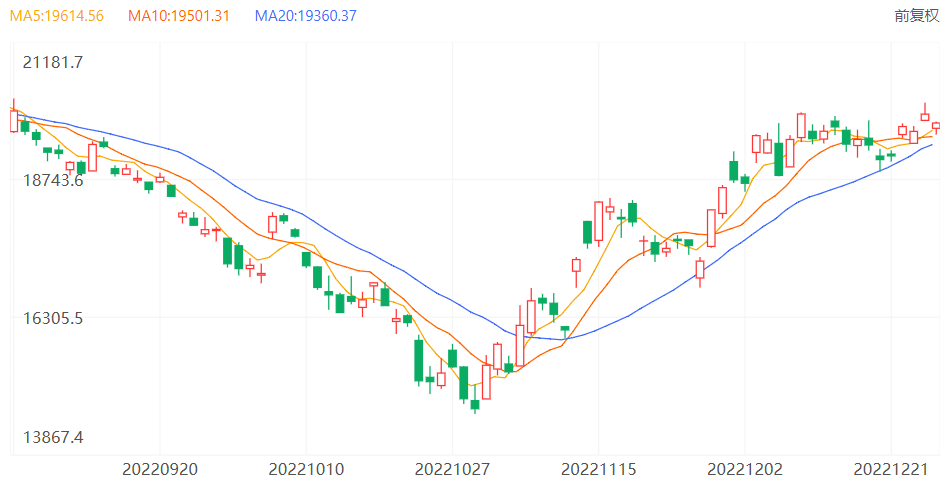Viewport: 946px width, 481px height.
Task: Click the 13867.4 price axis label
Action: (x=52, y=437)
